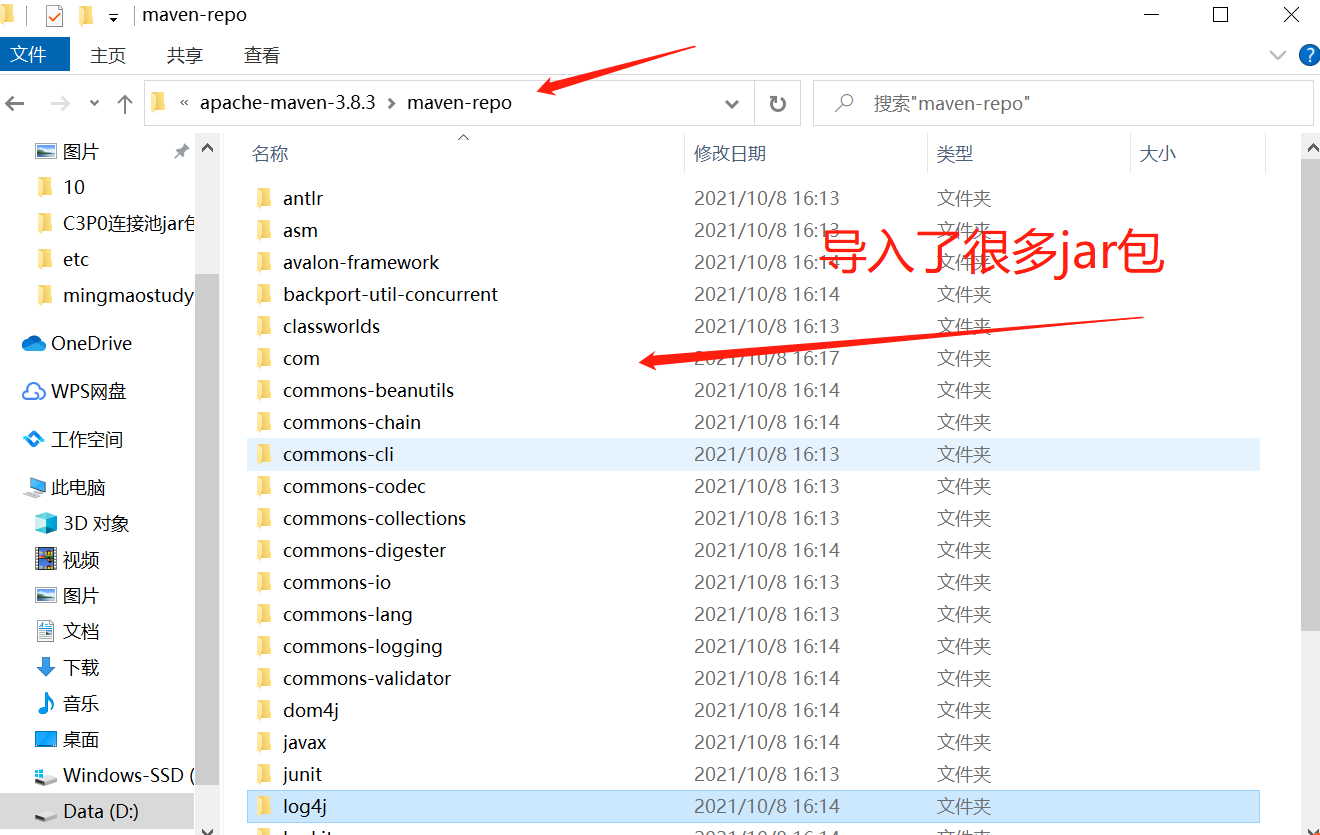Select the commons-collections folder
The image size is (1320, 835).
pos(753,518)
